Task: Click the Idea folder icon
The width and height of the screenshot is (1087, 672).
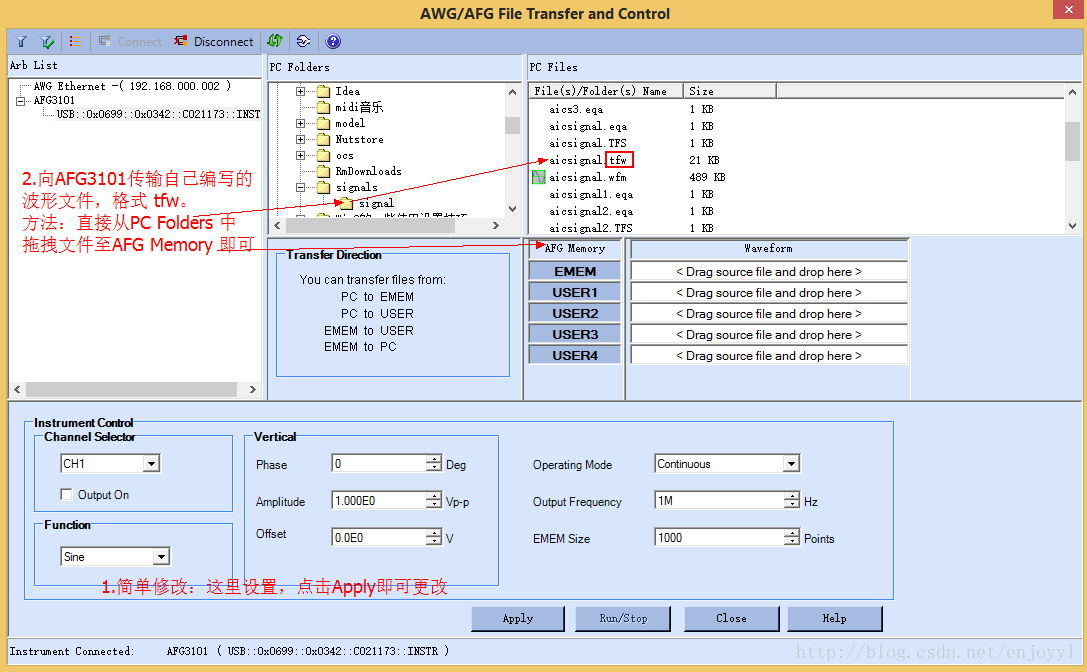Action: click(323, 92)
